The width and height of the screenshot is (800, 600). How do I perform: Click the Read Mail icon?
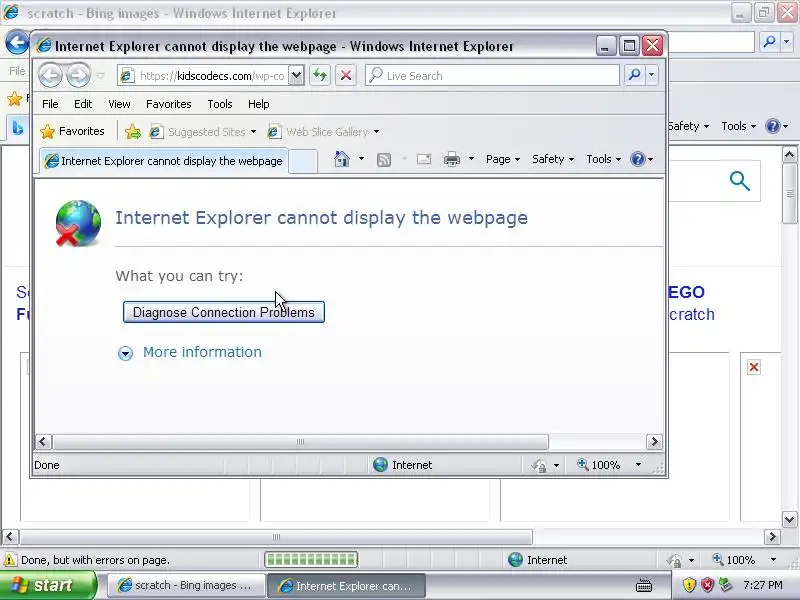pyautogui.click(x=423, y=159)
